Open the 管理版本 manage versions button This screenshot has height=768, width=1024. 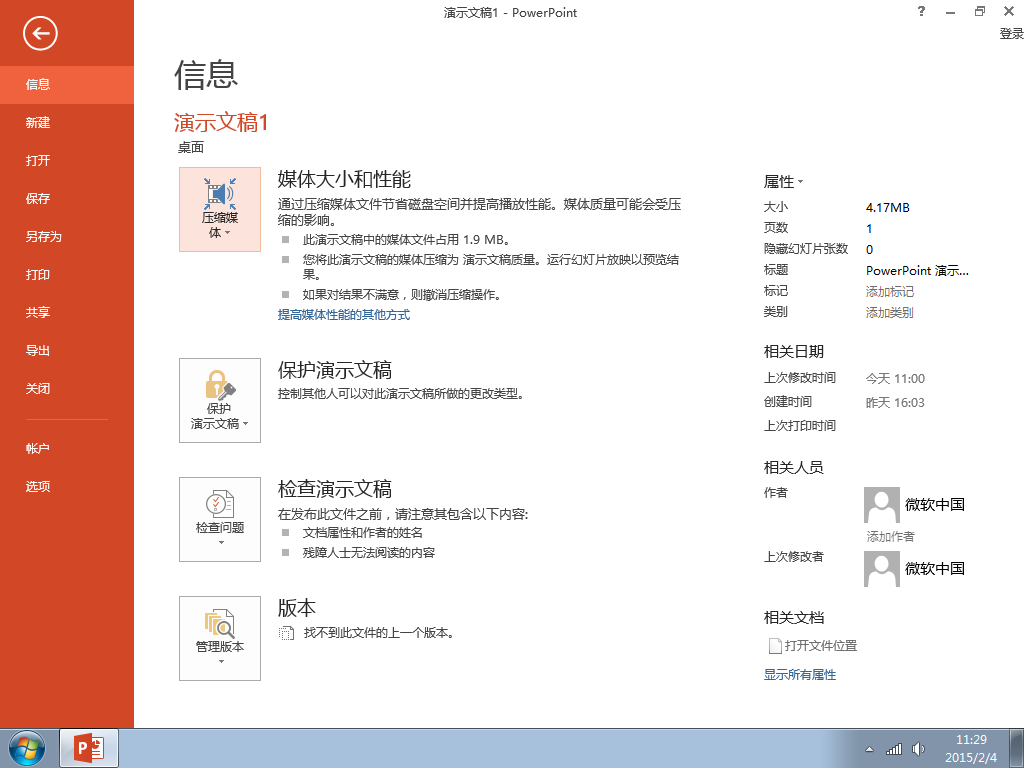220,638
